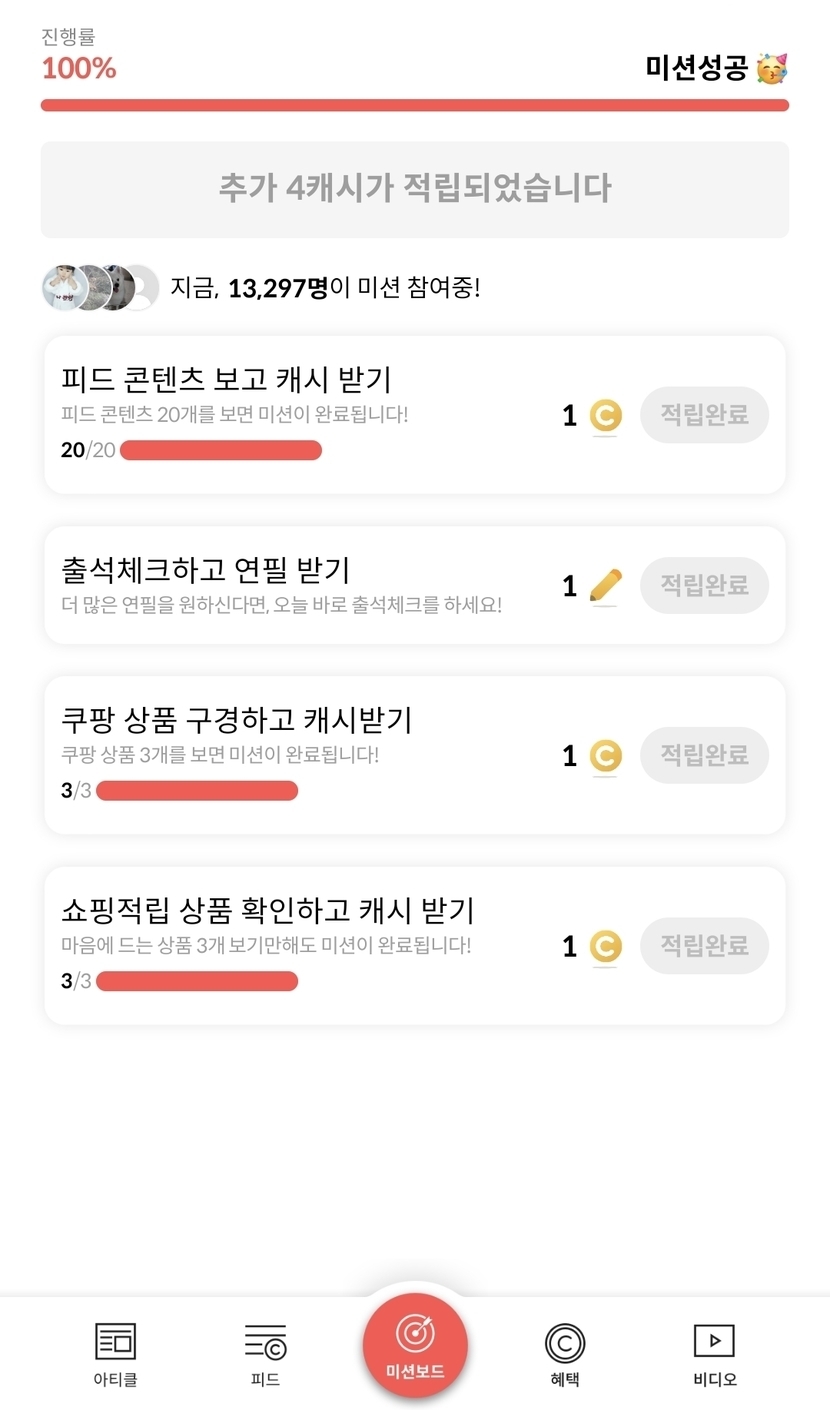
Task: Tap pencil icon in 출석체크 mission
Action: (605, 585)
